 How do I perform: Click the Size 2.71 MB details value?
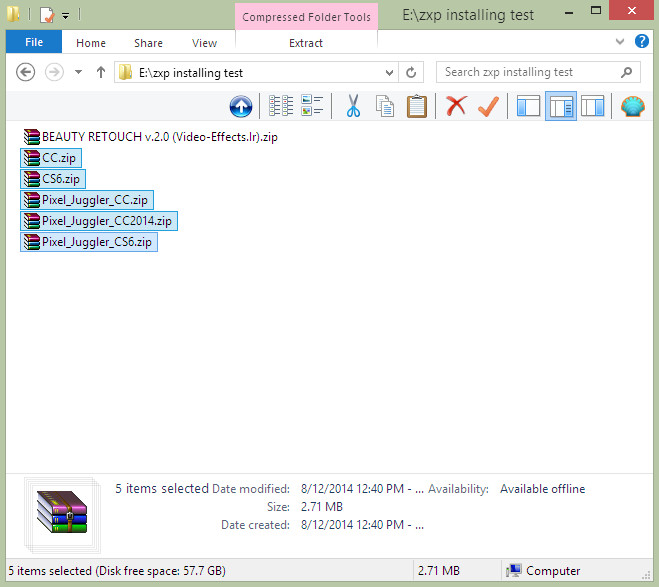pyautogui.click(x=322, y=507)
